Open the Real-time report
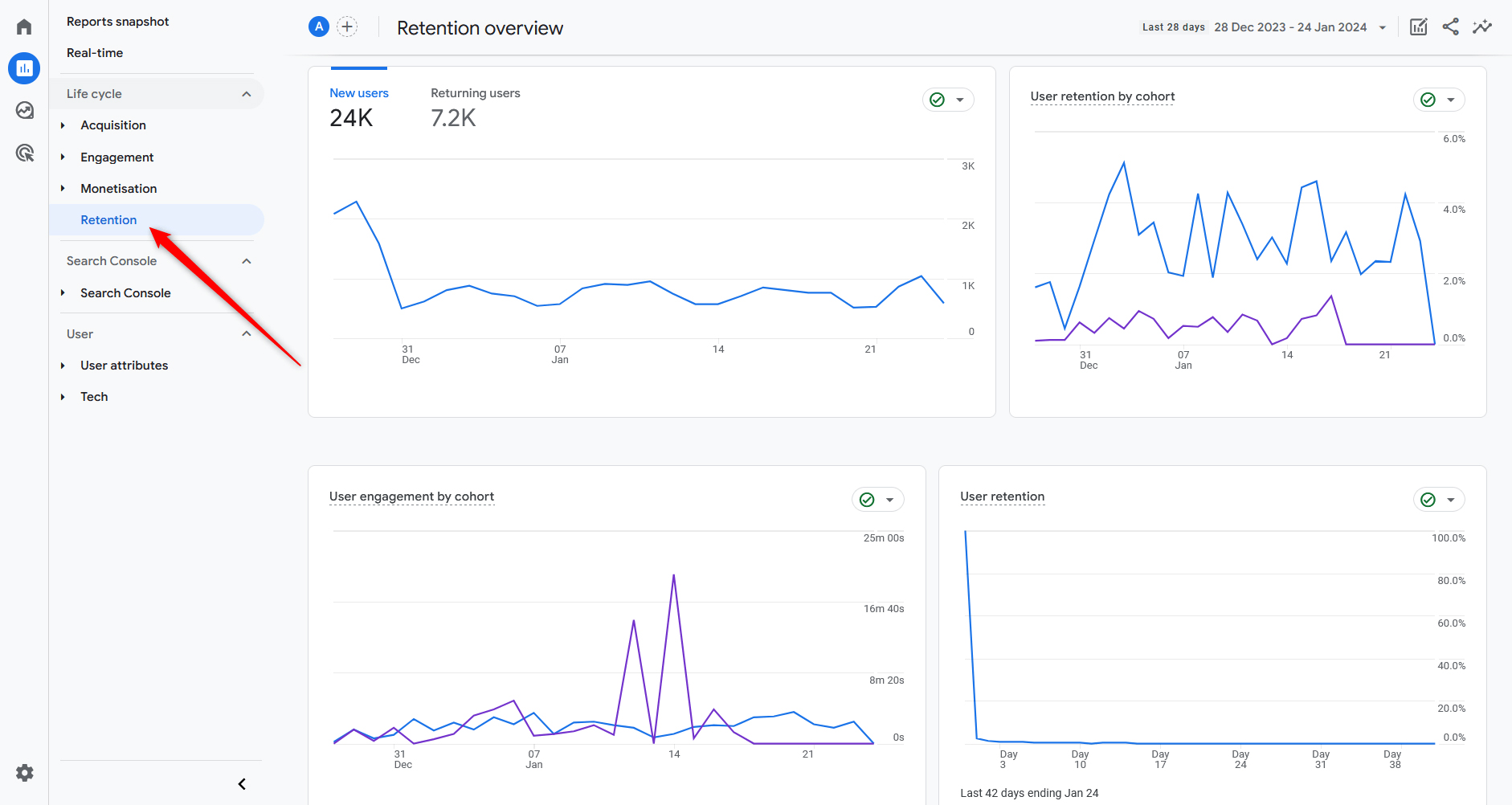Viewport: 1512px width, 805px height. click(x=95, y=52)
